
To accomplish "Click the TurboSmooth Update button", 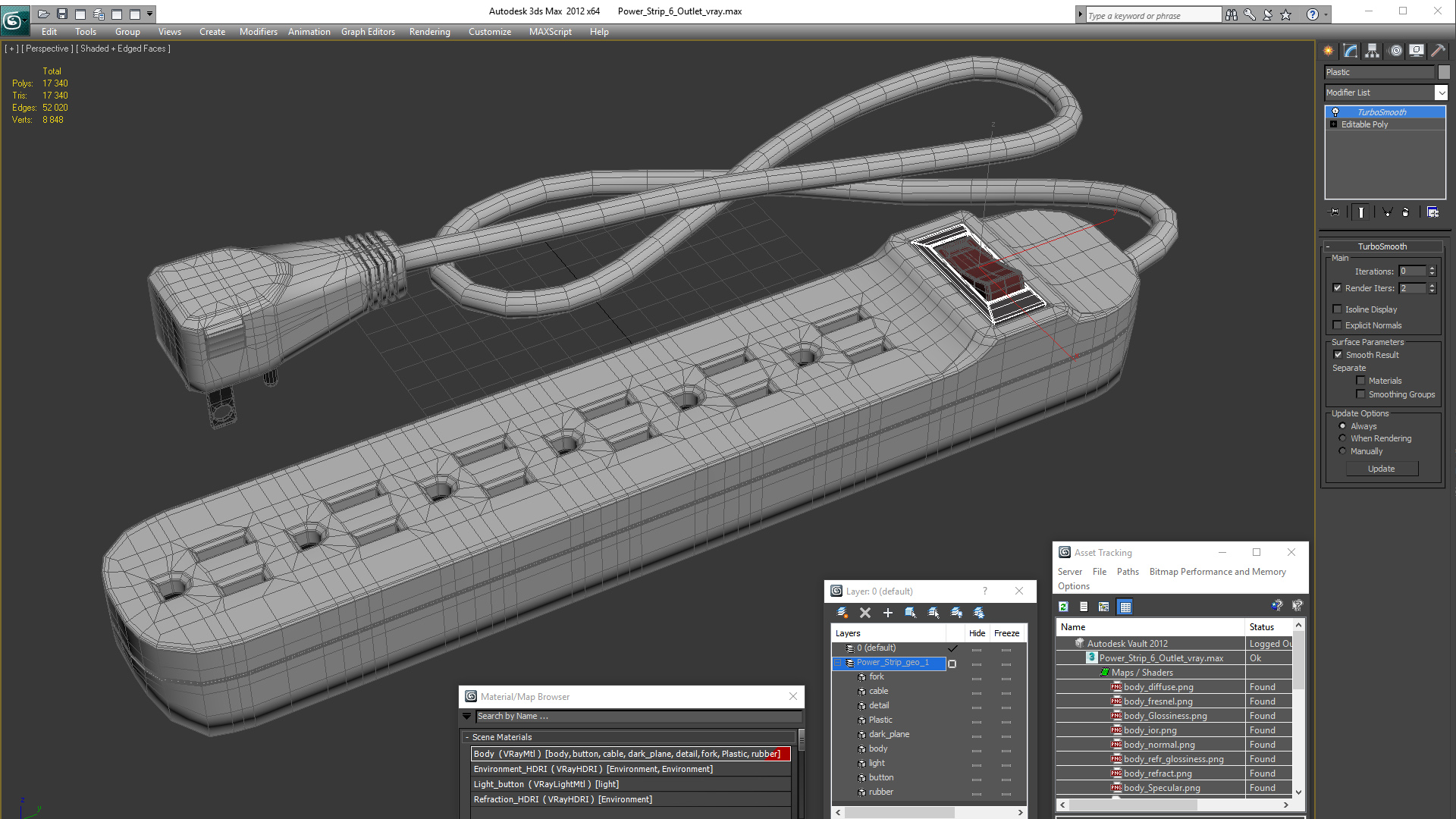I will click(1382, 469).
